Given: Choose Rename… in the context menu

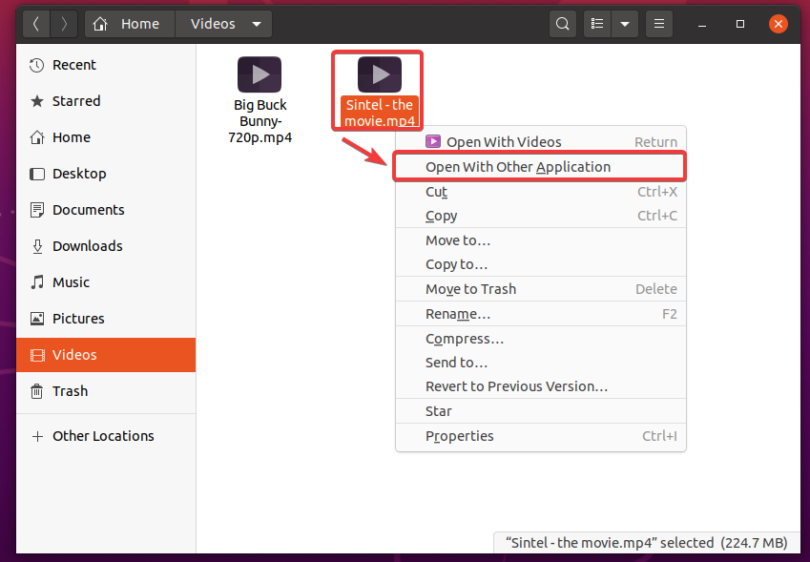Looking at the screenshot, I should (x=541, y=314).
